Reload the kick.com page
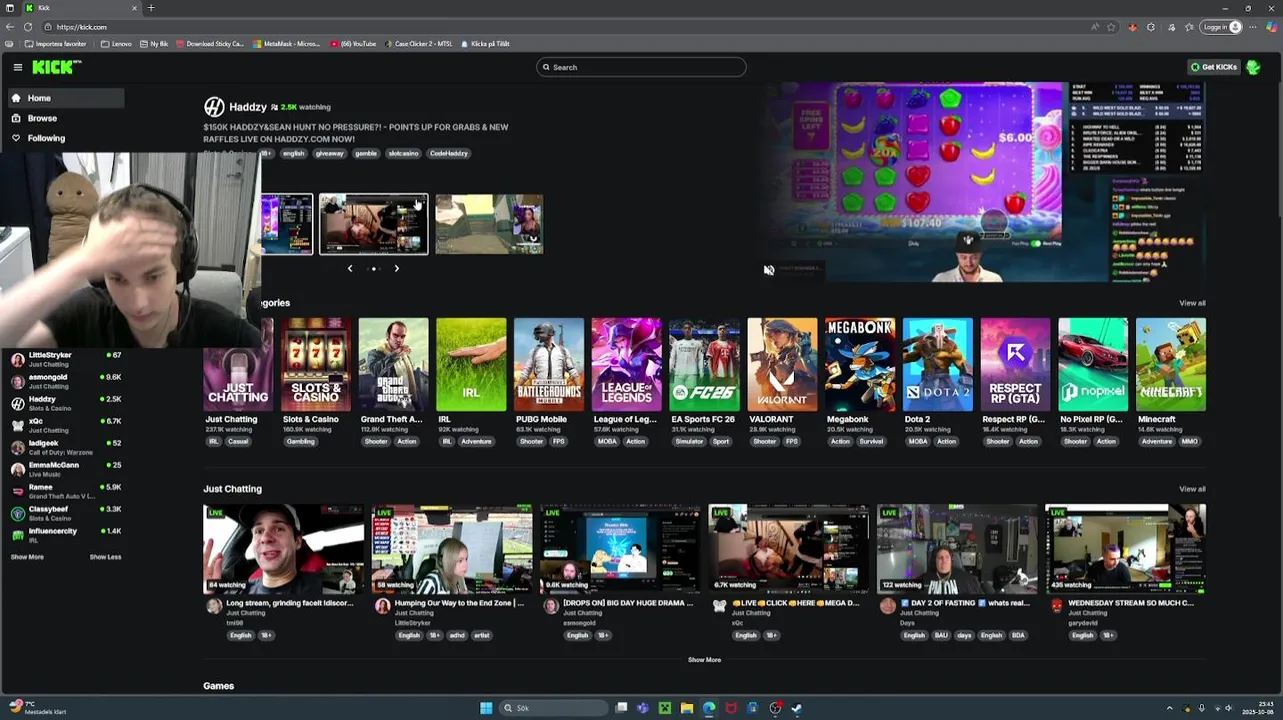This screenshot has height=720, width=1283. (x=28, y=27)
